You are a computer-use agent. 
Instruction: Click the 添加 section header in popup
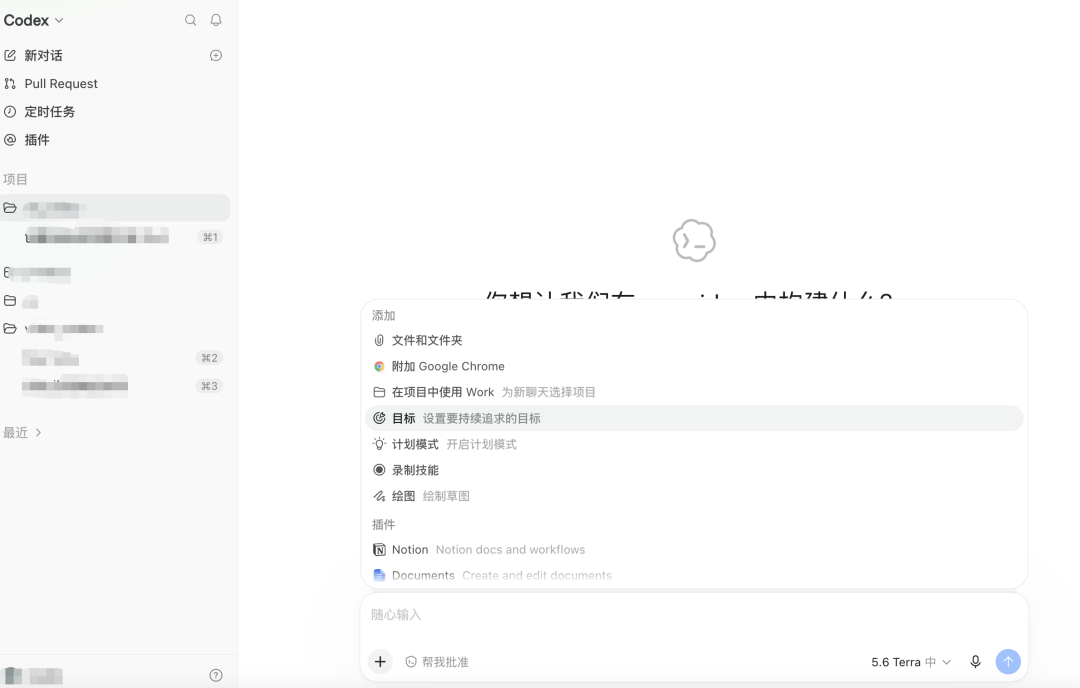point(384,315)
